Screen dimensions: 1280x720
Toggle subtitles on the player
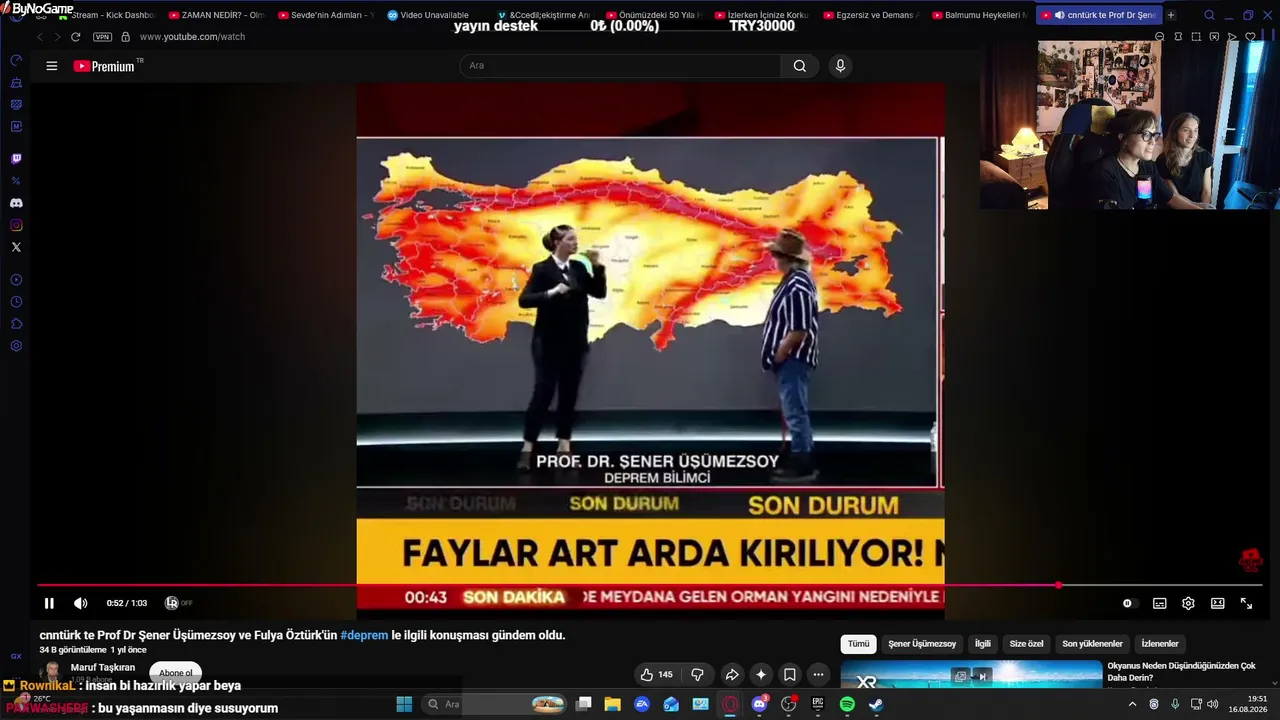tap(1160, 603)
